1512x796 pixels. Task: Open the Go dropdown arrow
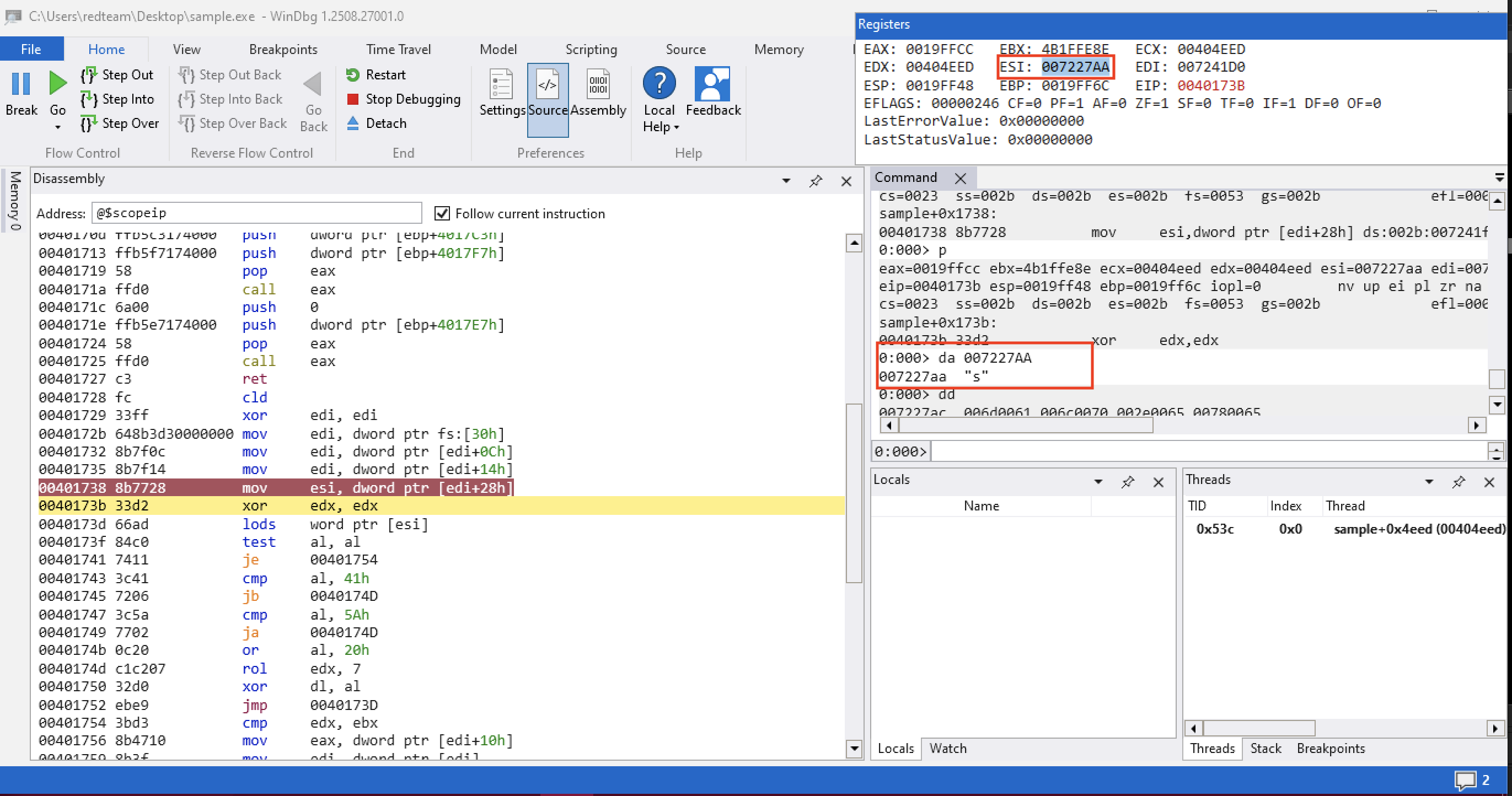[57, 127]
